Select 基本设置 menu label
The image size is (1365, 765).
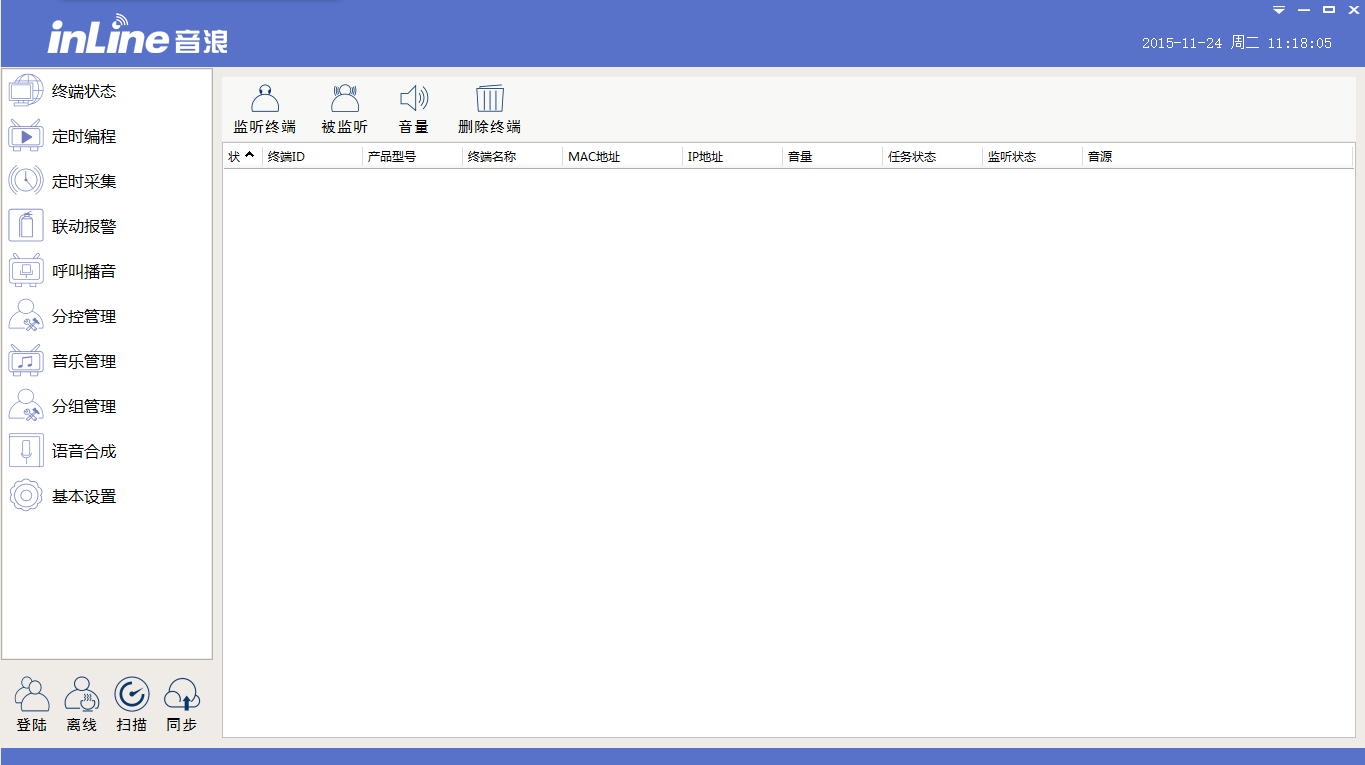[84, 497]
